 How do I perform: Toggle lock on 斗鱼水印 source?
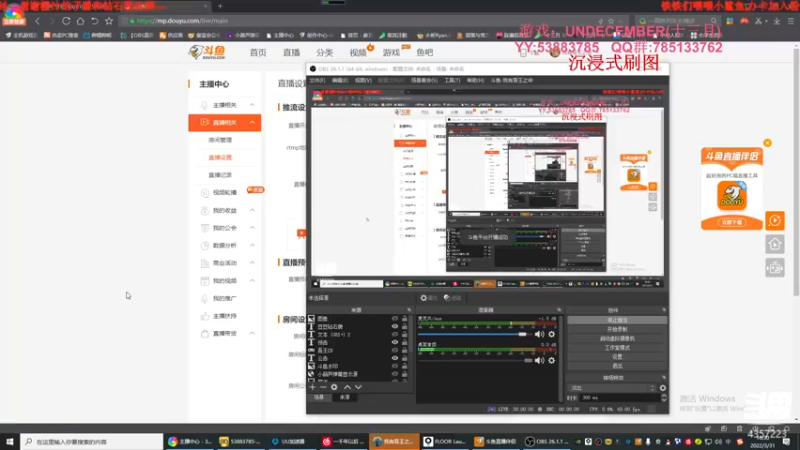[x=405, y=366]
